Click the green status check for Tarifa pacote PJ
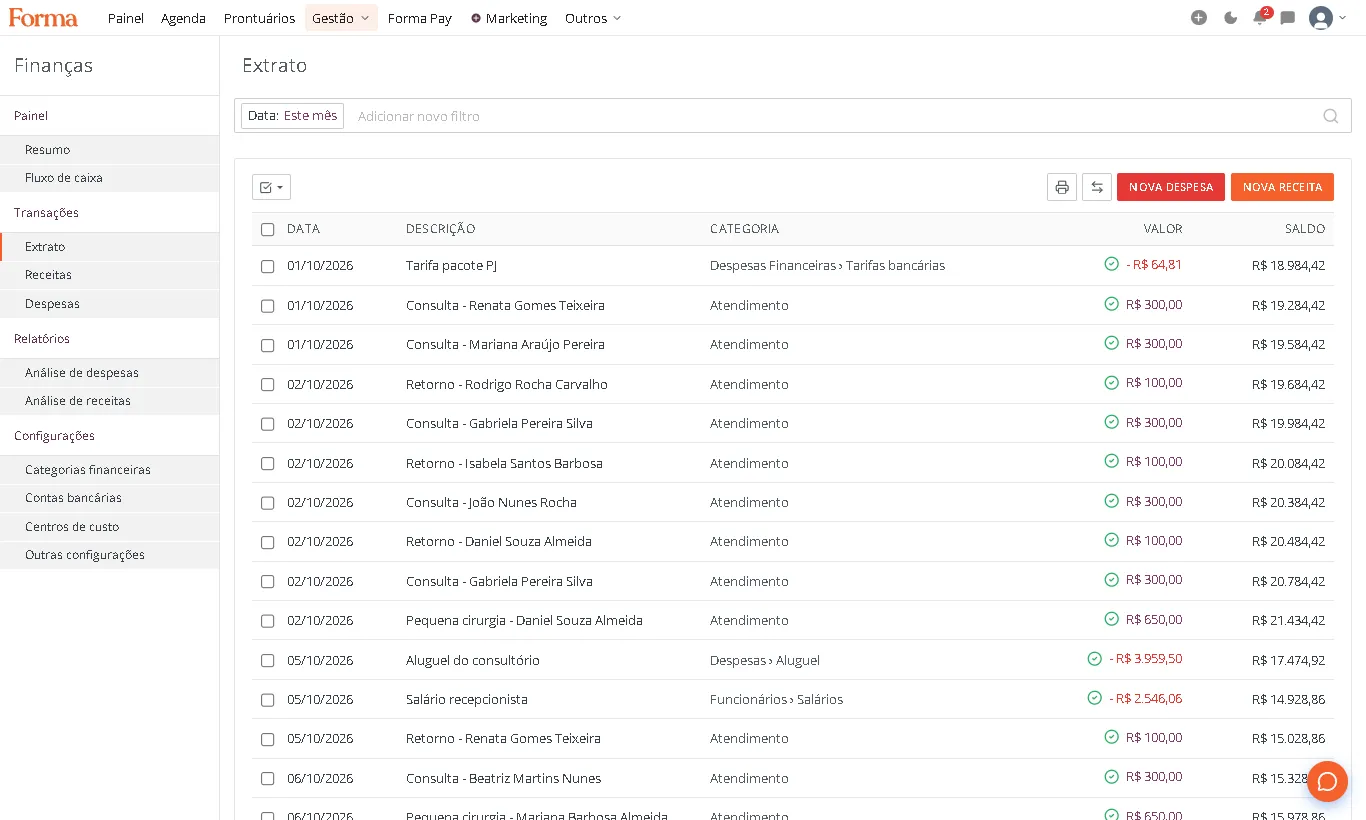 pos(1111,264)
